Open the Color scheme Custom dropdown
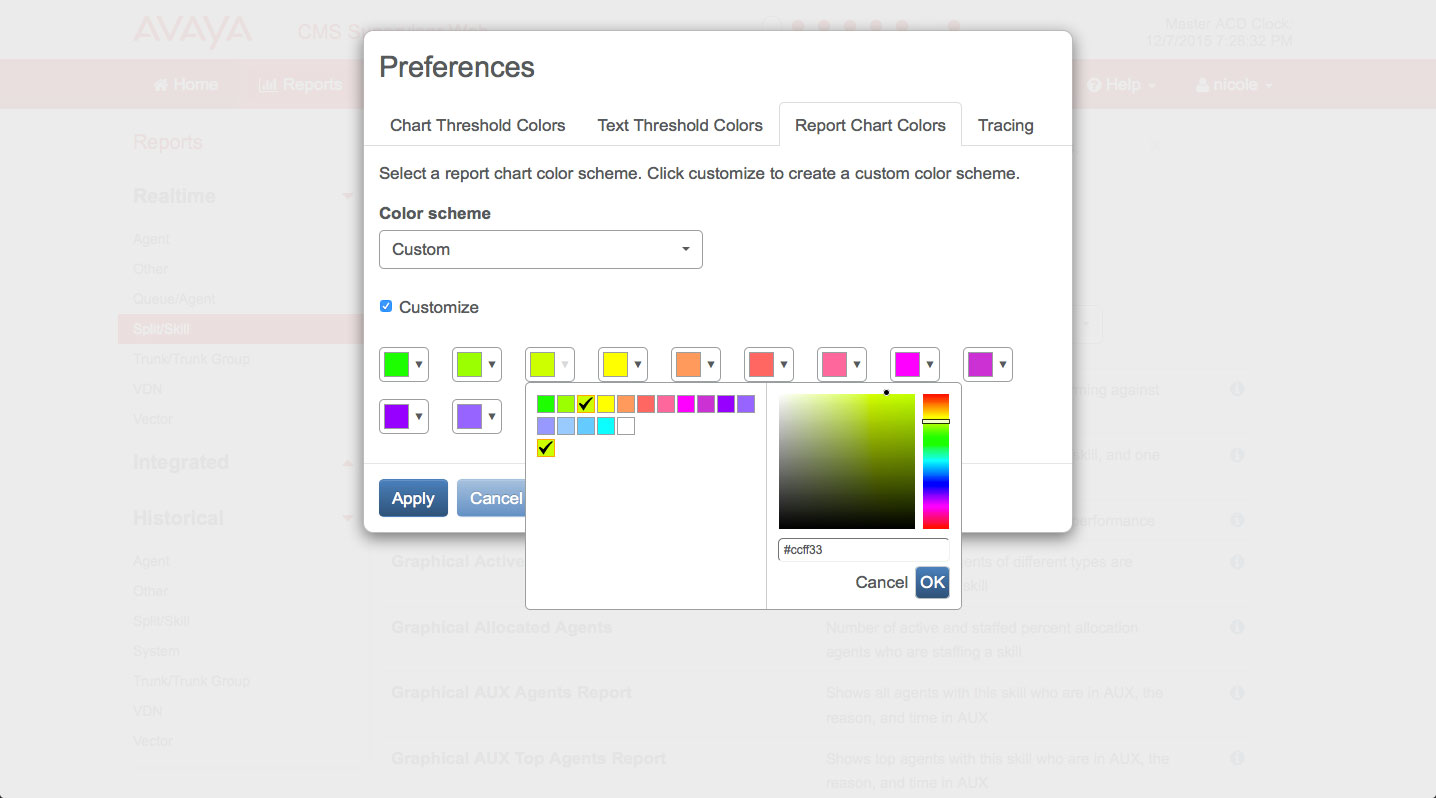This screenshot has height=798, width=1436. point(541,249)
